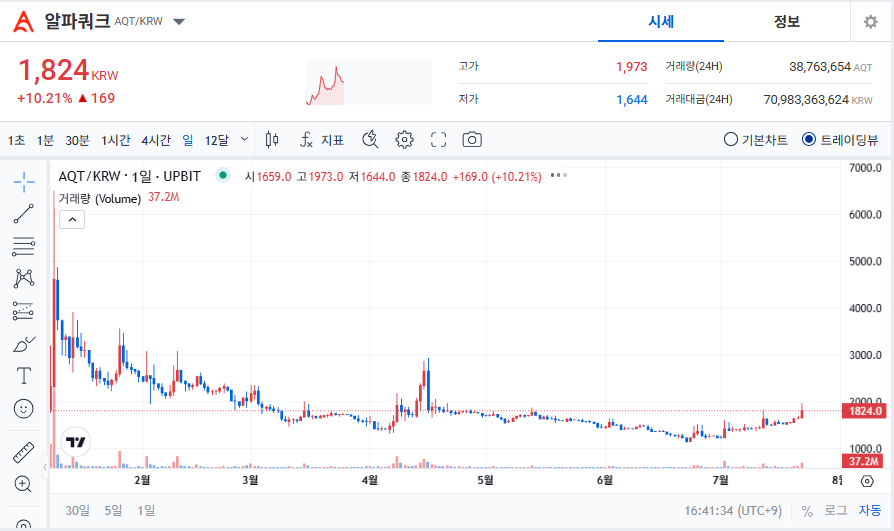Open chart settings gear in toolbar

tap(404, 140)
